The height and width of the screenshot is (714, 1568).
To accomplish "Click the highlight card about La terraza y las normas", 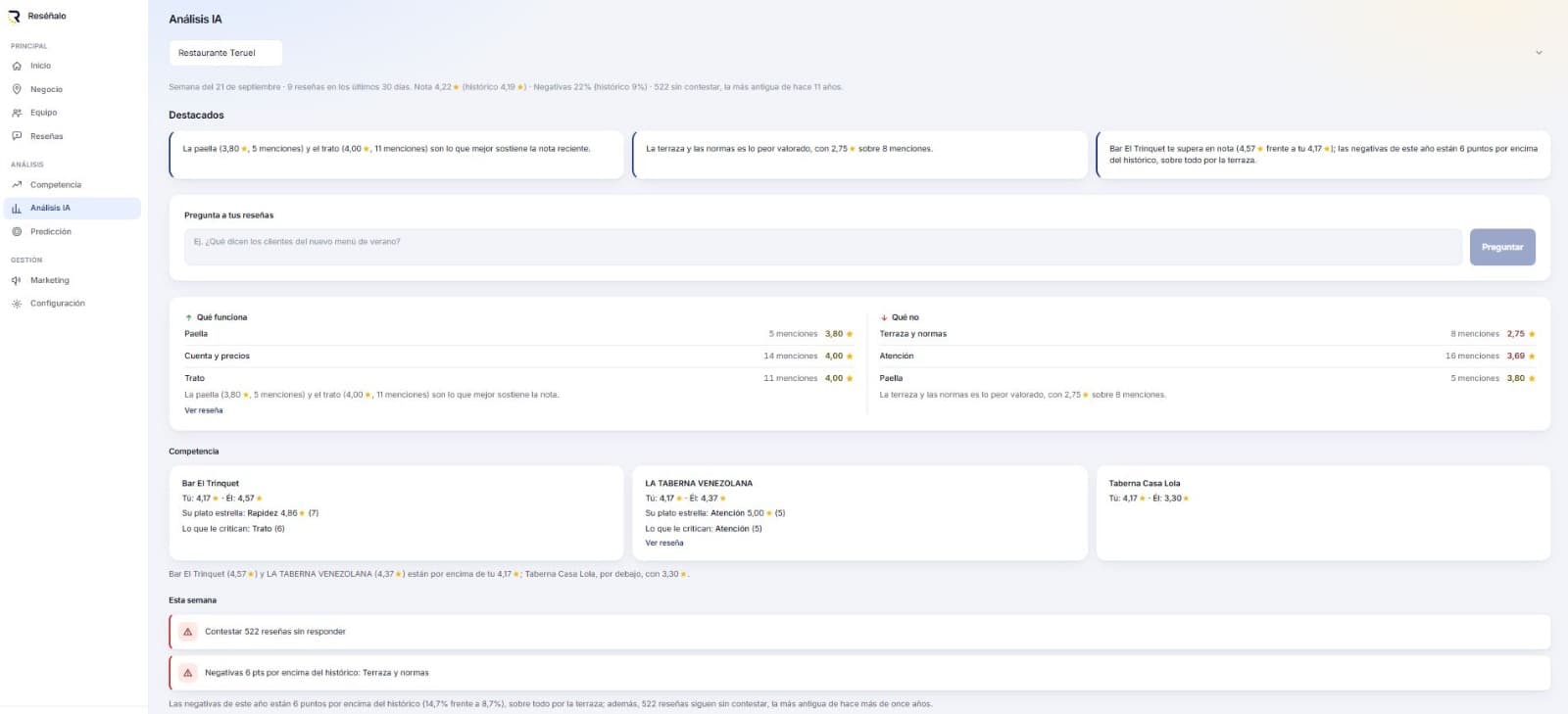I will (859, 155).
